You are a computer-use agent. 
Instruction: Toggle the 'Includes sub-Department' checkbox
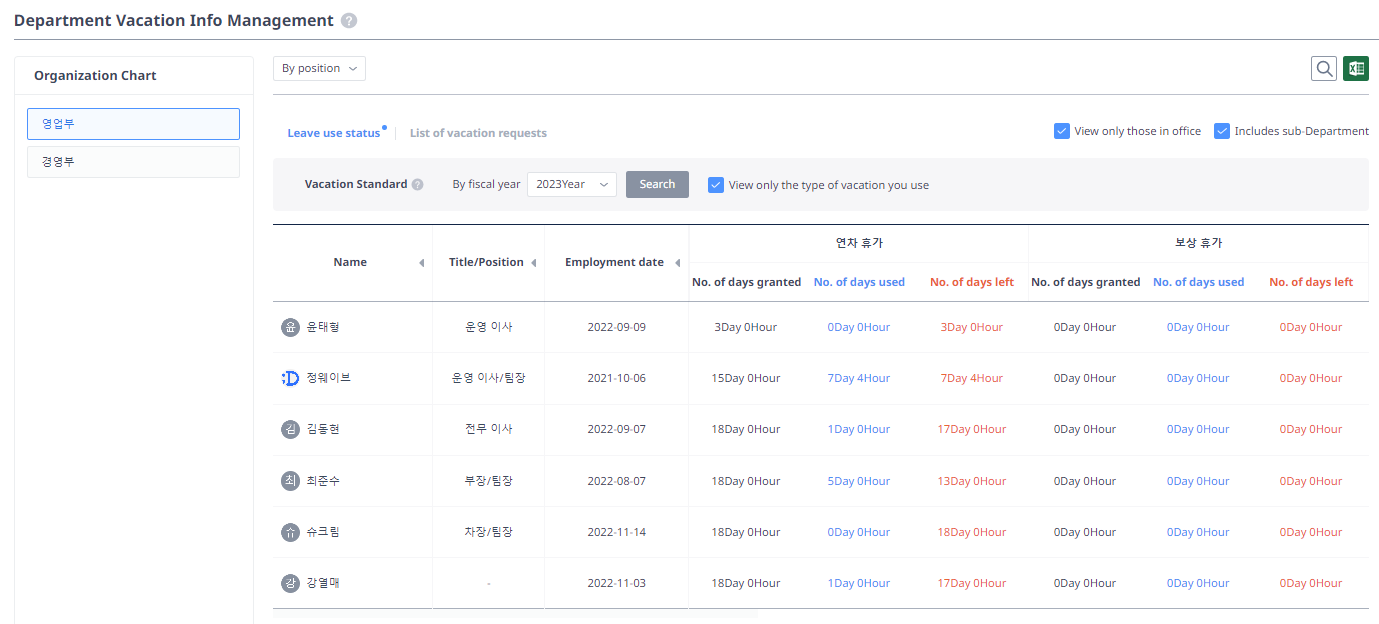pos(1221,130)
